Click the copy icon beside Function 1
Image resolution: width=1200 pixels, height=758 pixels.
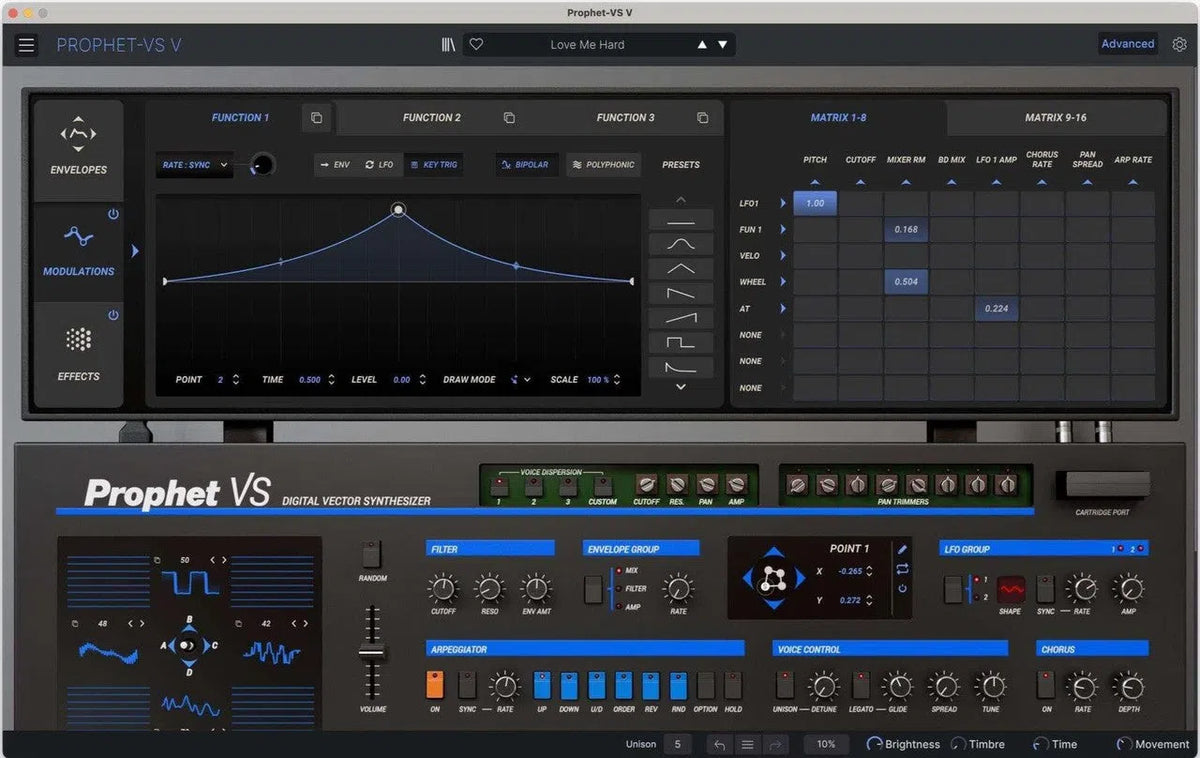[x=316, y=118]
